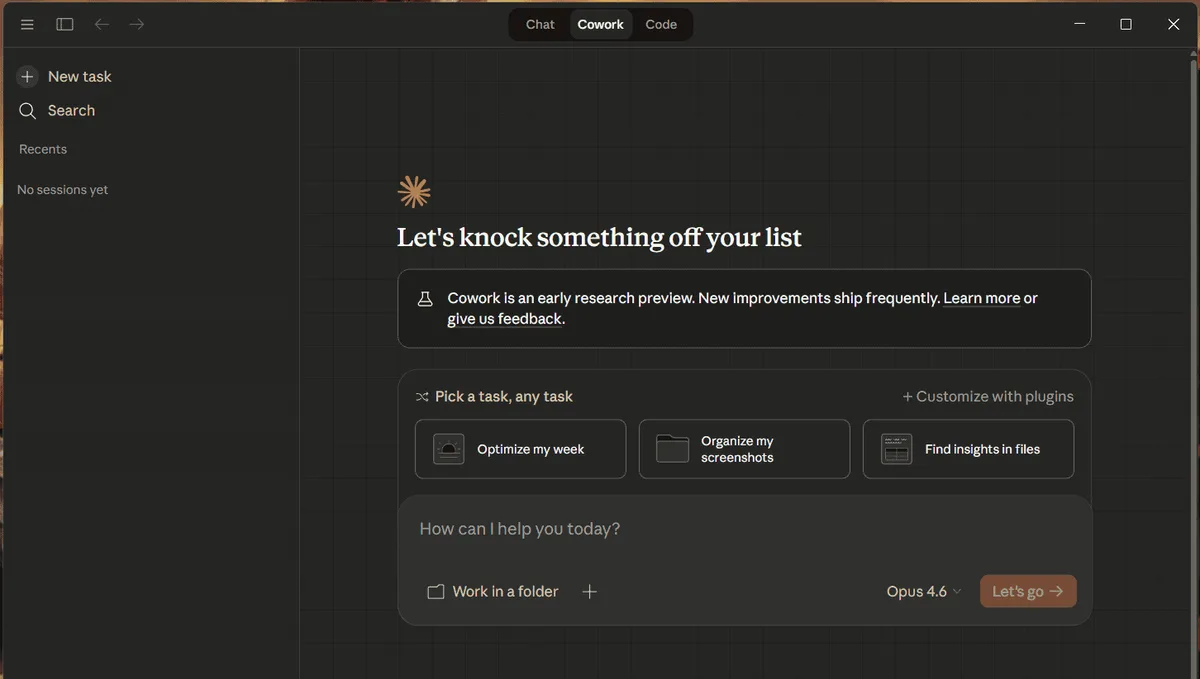
Task: Click the plus attachment icon in prompt box
Action: (x=590, y=592)
